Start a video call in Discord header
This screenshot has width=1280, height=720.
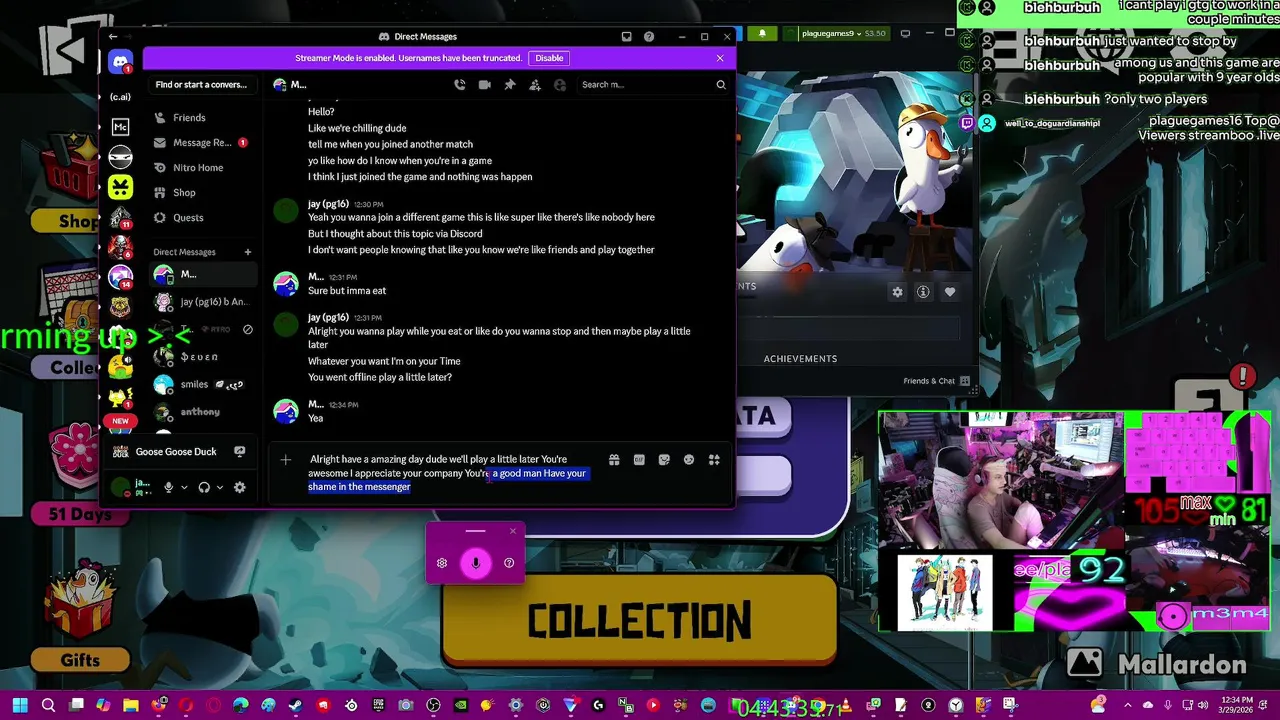click(x=485, y=85)
